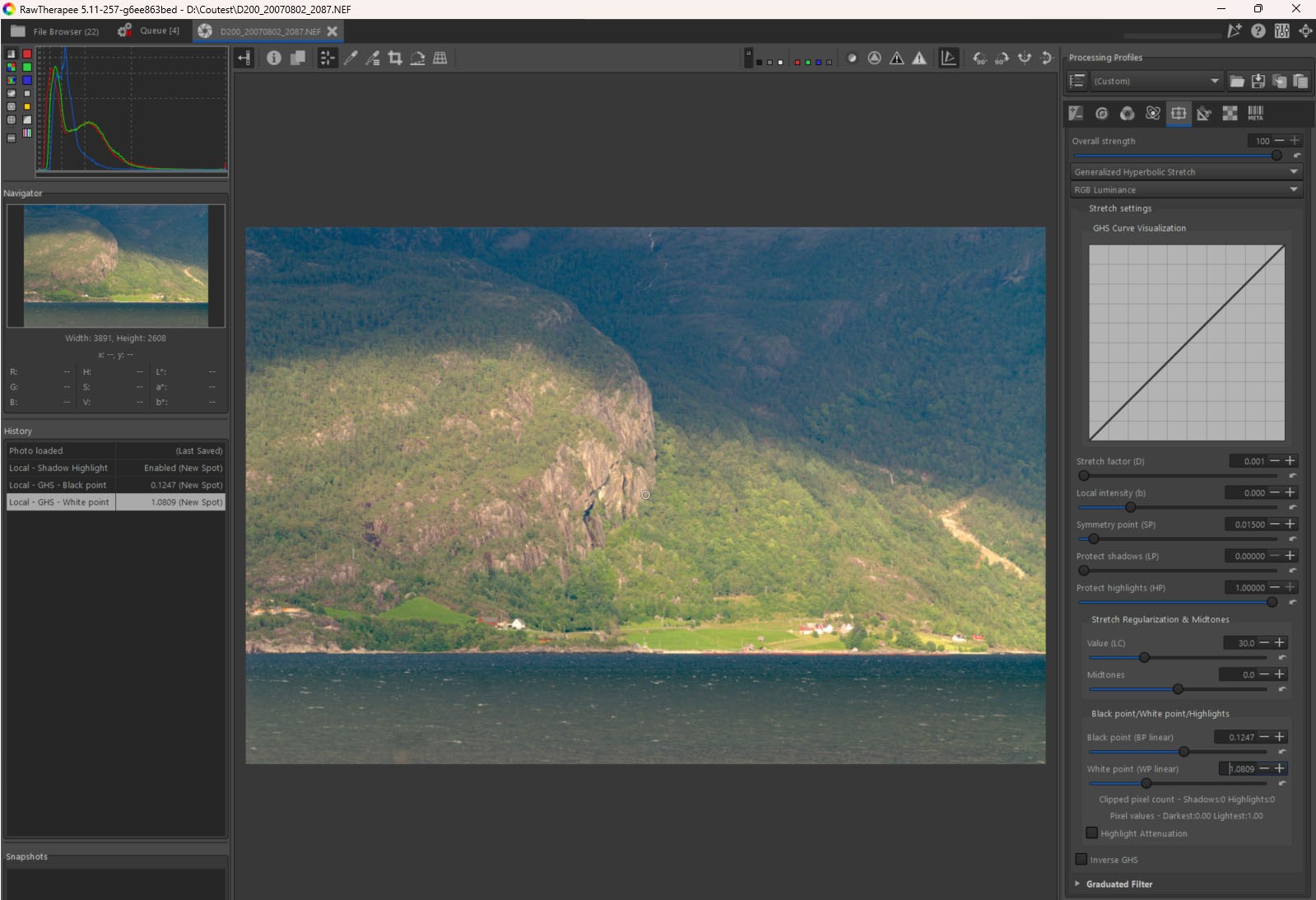Tick the Inverse GHS checkbox
Image resolution: width=1316 pixels, height=900 pixels.
click(1081, 860)
